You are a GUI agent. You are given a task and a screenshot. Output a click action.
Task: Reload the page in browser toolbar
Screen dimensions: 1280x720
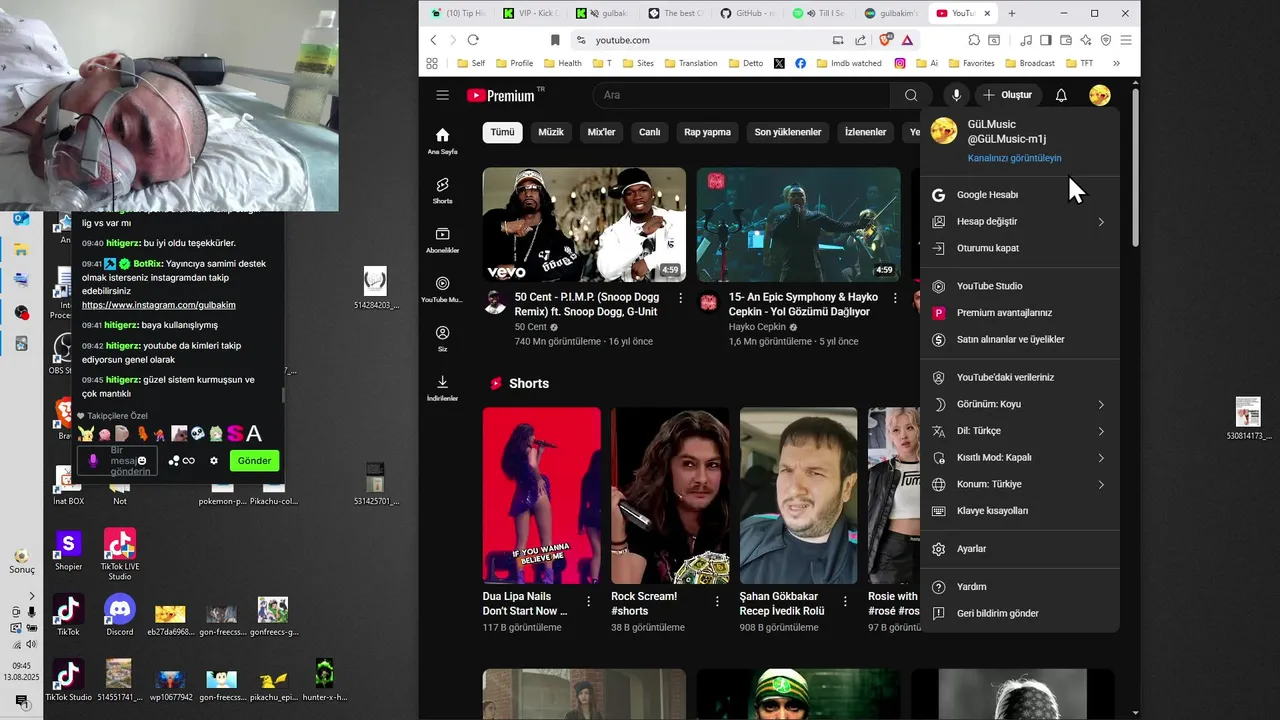(x=473, y=40)
